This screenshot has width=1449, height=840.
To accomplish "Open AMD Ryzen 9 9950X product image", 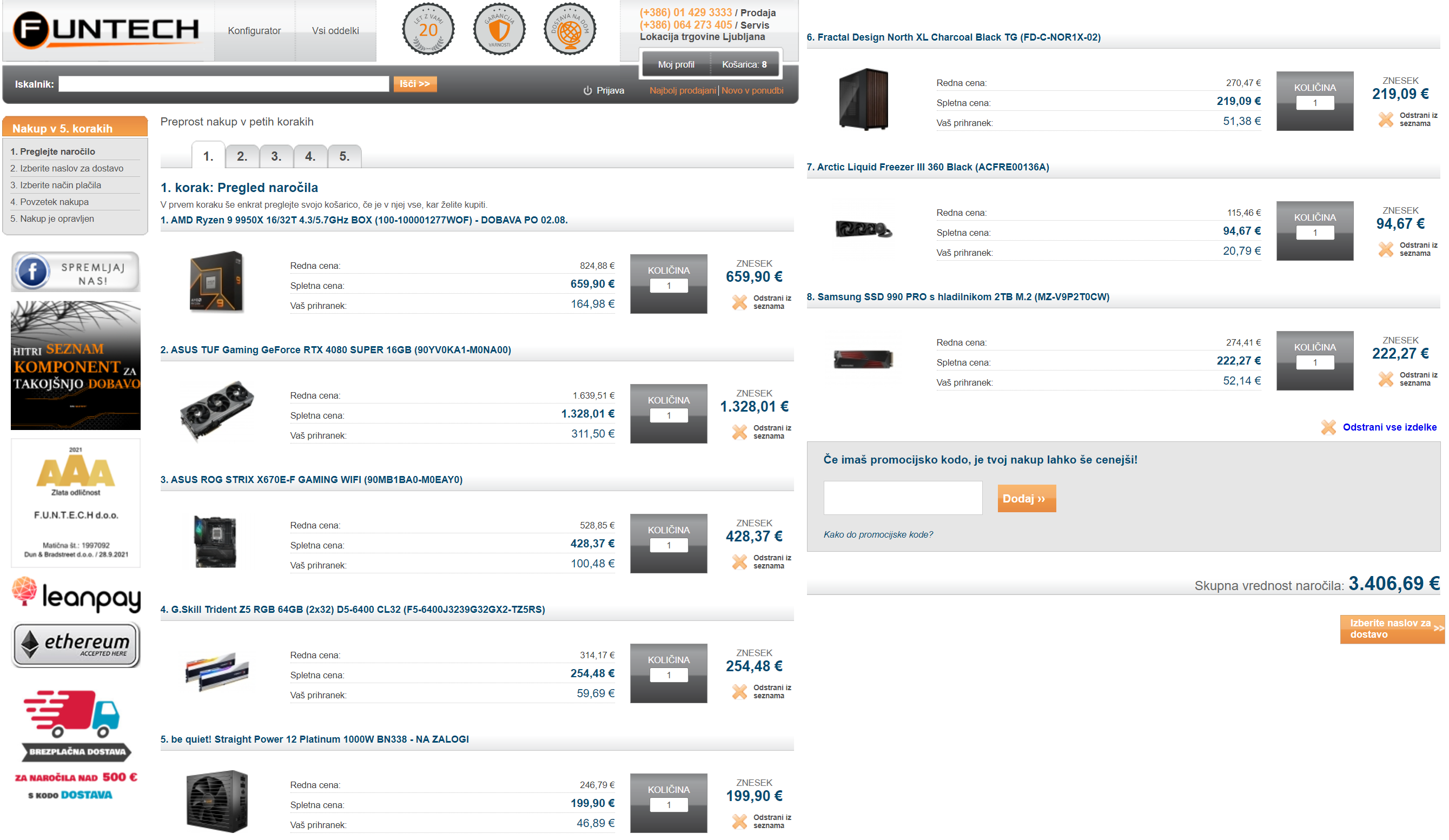I will (x=216, y=282).
